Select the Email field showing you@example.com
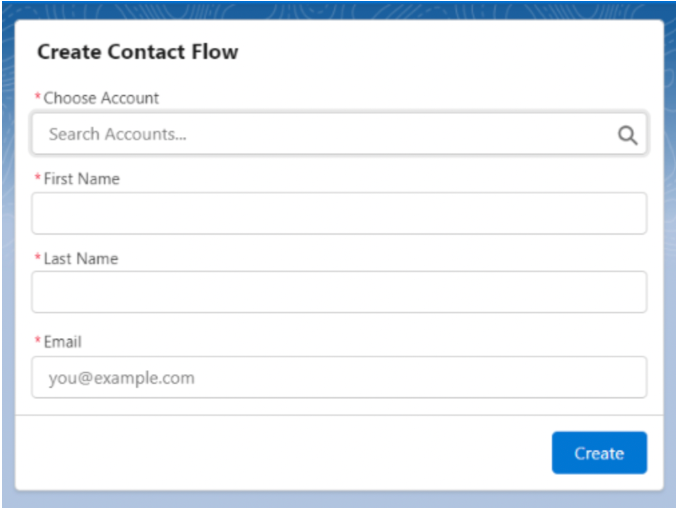 339,377
